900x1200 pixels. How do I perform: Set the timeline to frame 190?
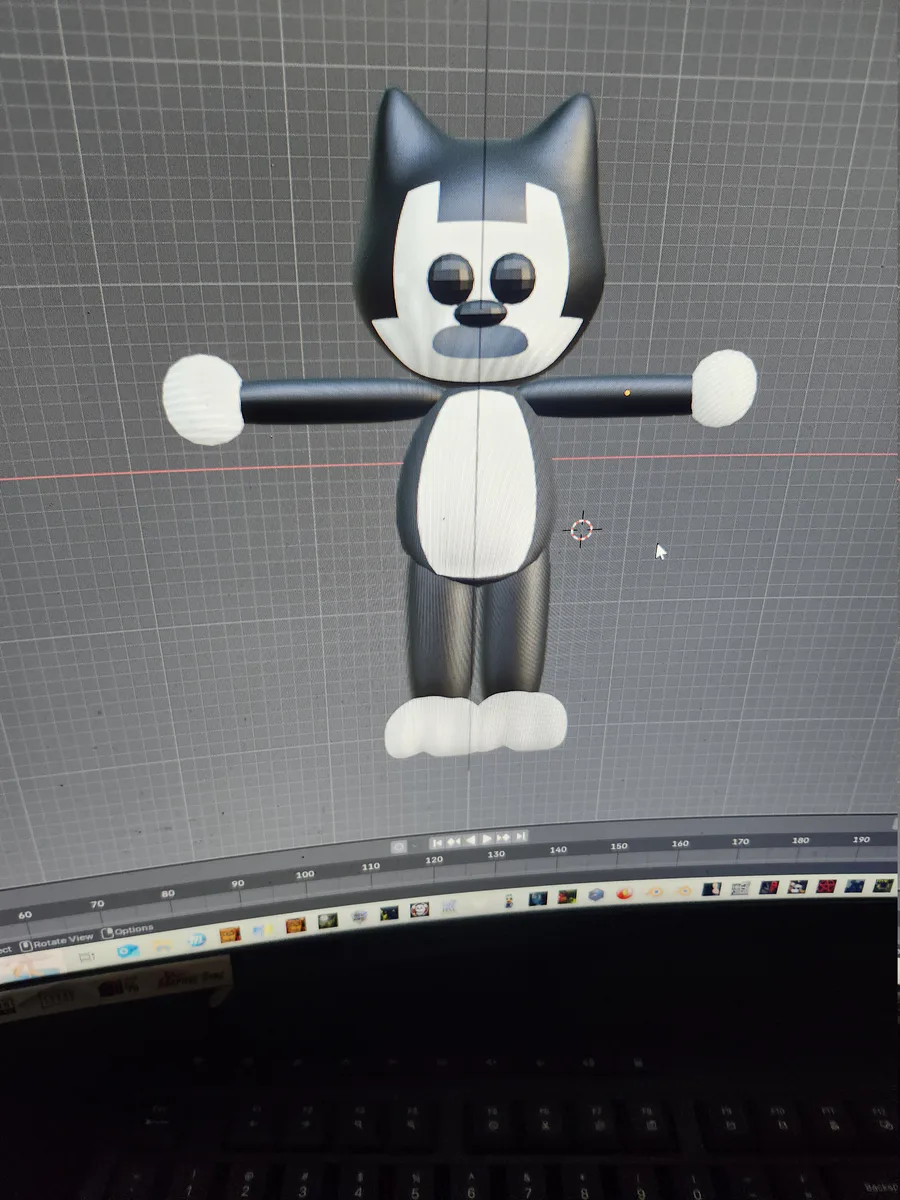tap(860, 840)
